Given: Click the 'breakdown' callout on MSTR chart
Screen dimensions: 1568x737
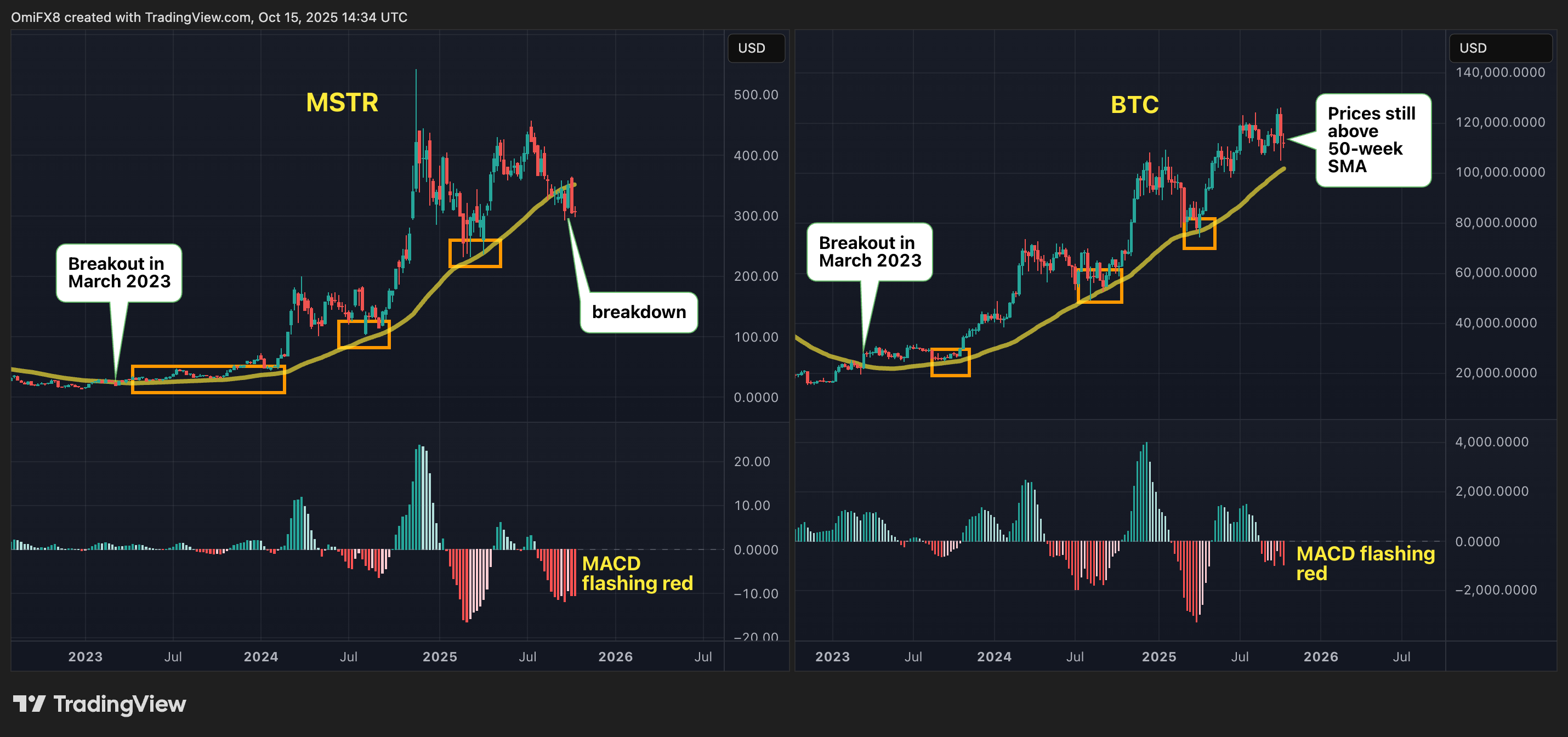Looking at the screenshot, I should [639, 312].
